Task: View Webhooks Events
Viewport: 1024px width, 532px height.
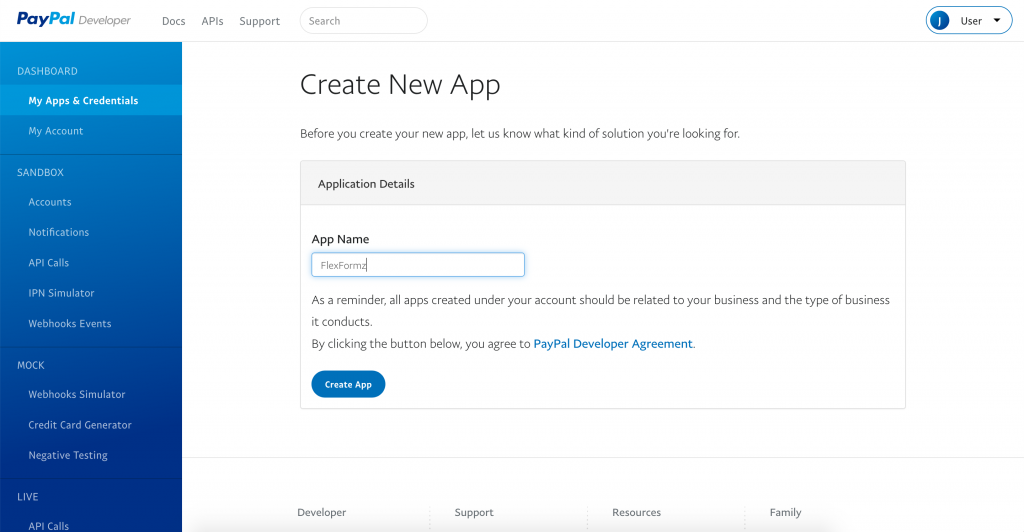Action: (70, 324)
